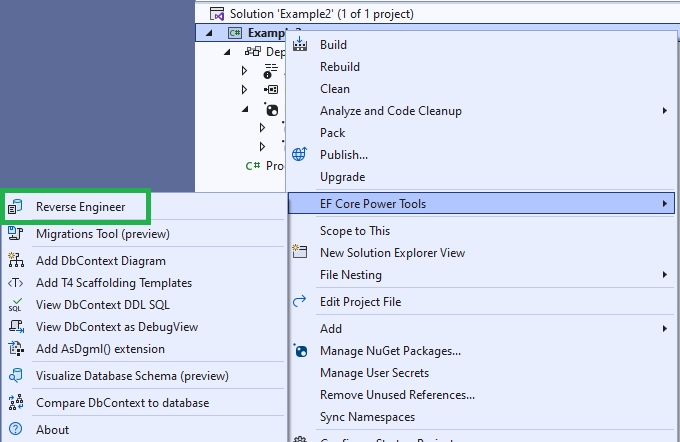Click the Visualize Database Schema icon
Image resolution: width=680 pixels, height=442 pixels.
(x=15, y=376)
